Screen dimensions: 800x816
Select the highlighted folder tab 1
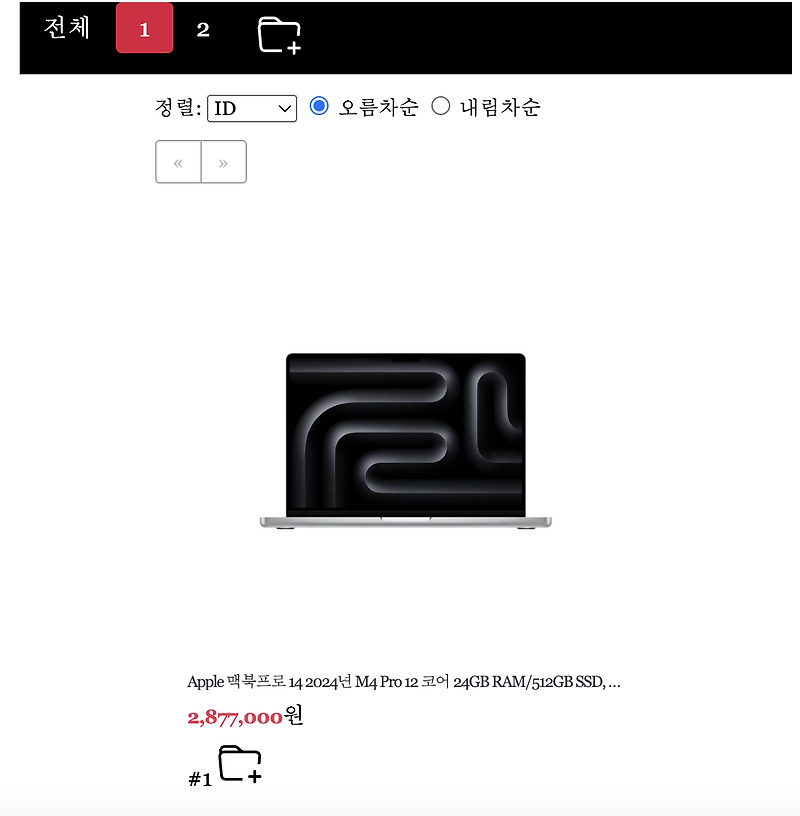[x=145, y=28]
